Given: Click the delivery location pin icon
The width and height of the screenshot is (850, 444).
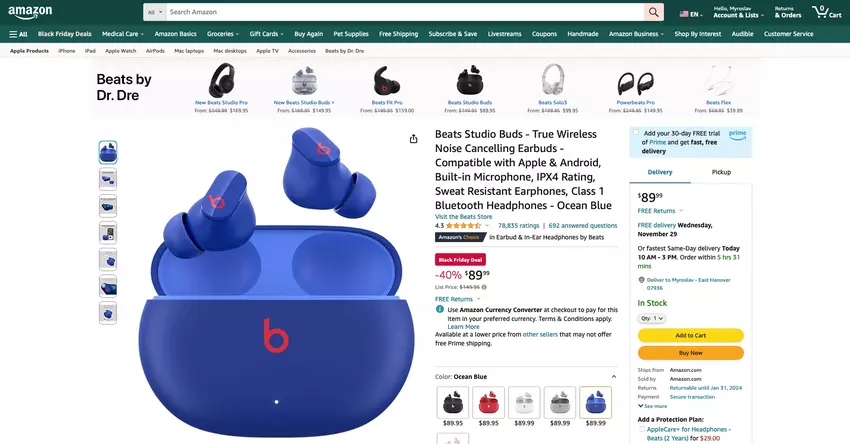Looking at the screenshot, I should pyautogui.click(x=641, y=280).
